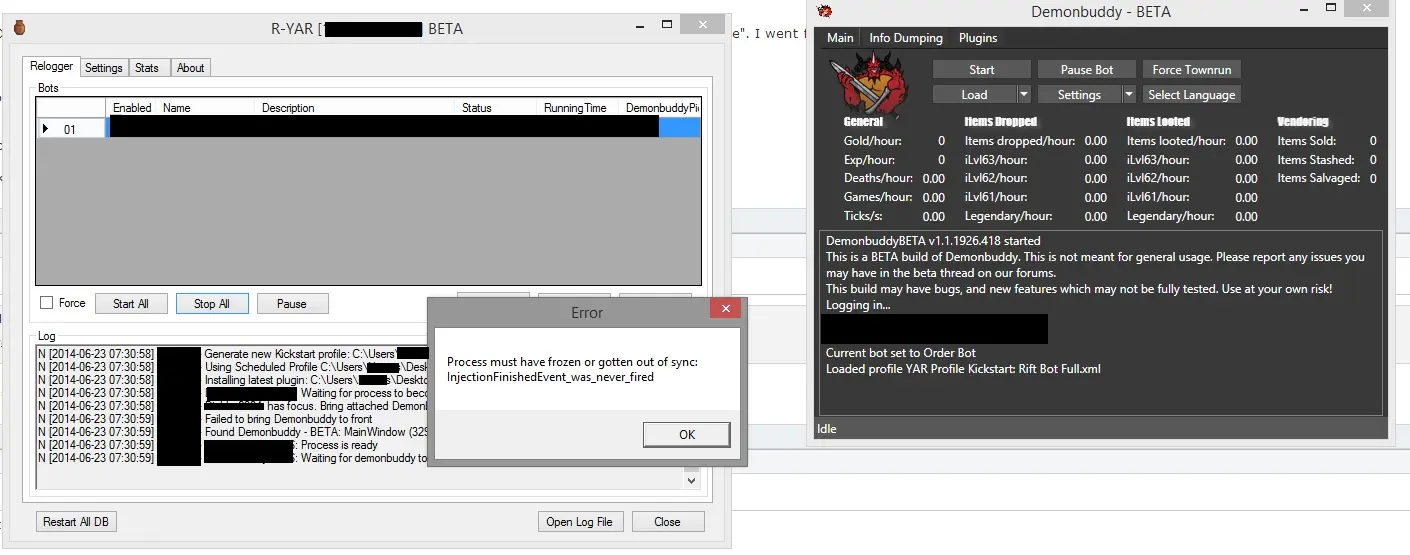The width and height of the screenshot is (1410, 555).
Task: Open the Info Dumping tab
Action: tap(905, 38)
